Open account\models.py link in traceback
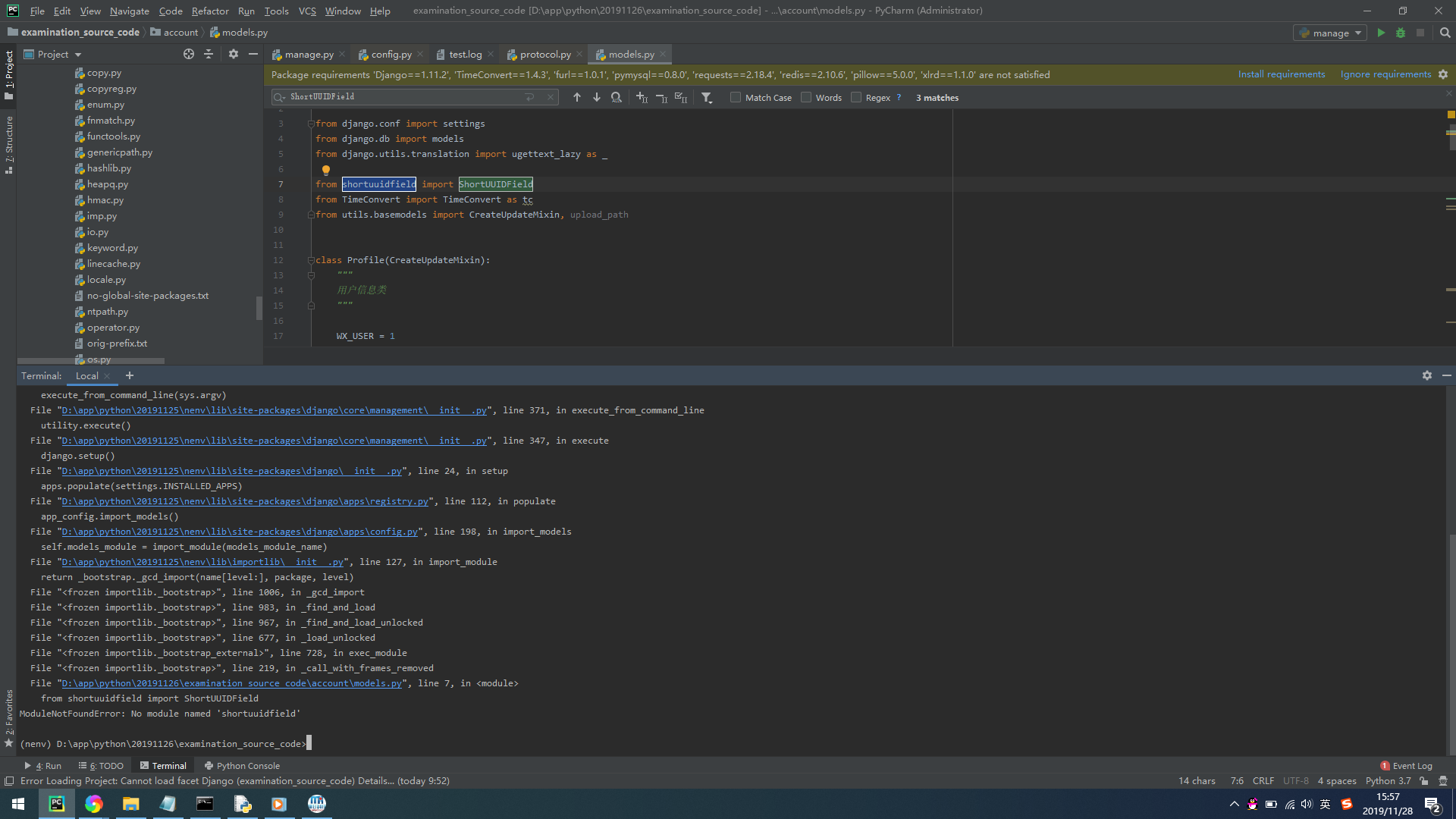The height and width of the screenshot is (819, 1456). point(232,683)
